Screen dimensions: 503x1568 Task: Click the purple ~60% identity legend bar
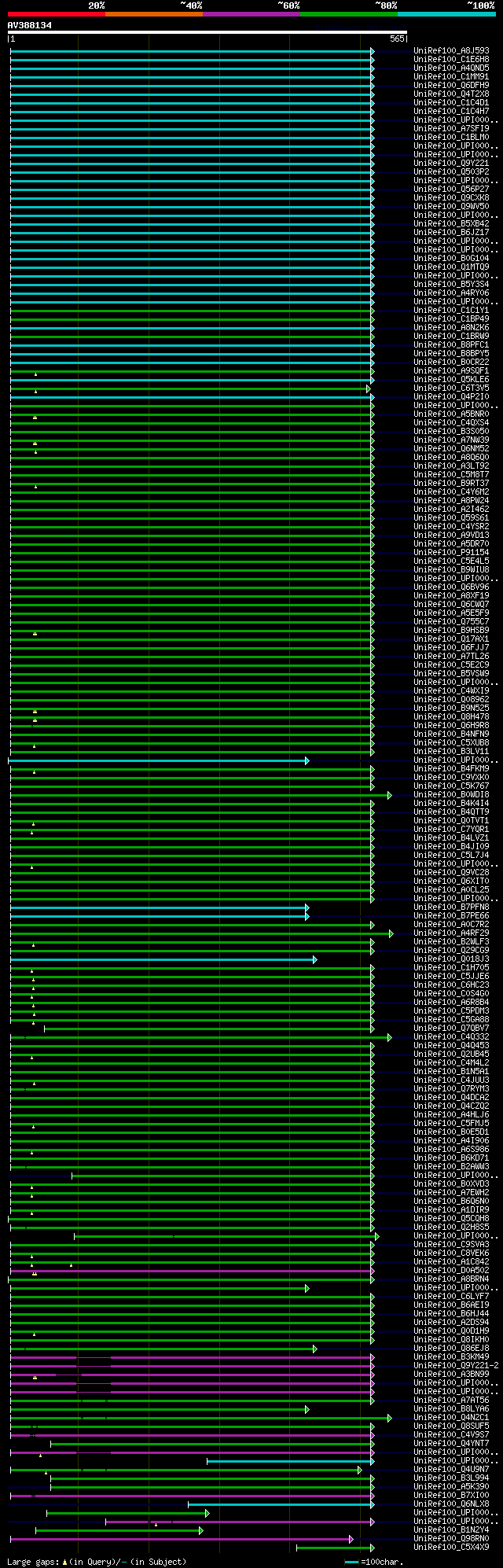coord(251,14)
